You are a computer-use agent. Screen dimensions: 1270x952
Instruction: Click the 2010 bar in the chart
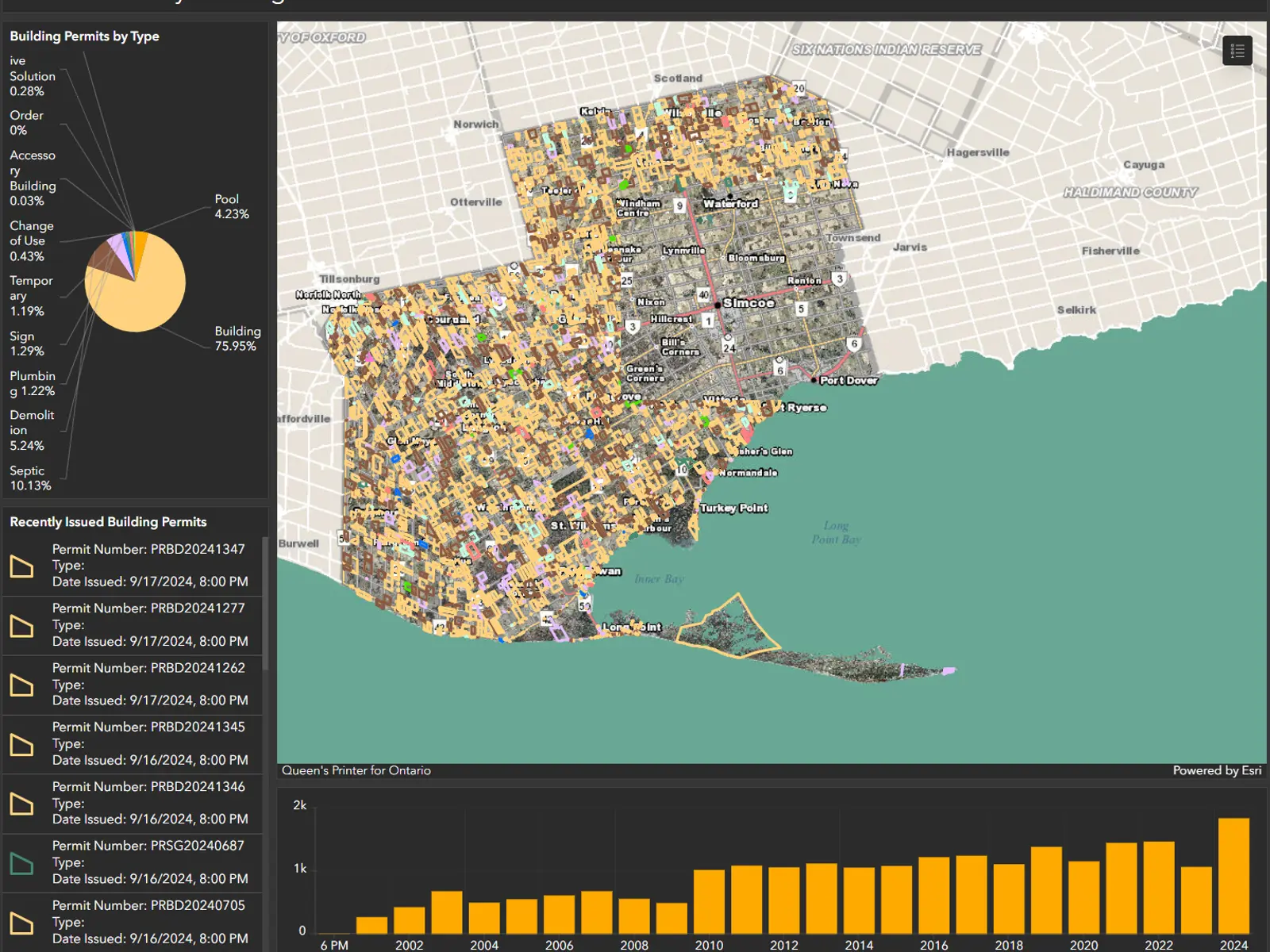click(x=709, y=901)
